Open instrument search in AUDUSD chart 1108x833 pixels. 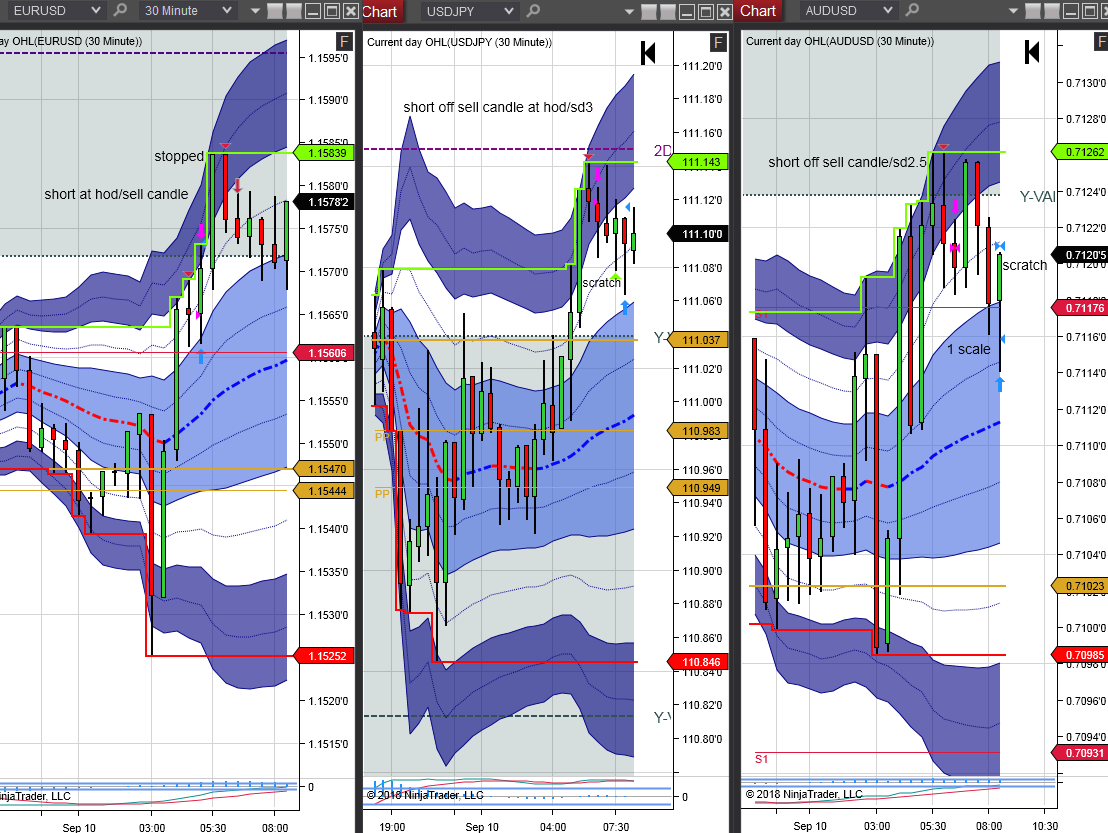[912, 10]
